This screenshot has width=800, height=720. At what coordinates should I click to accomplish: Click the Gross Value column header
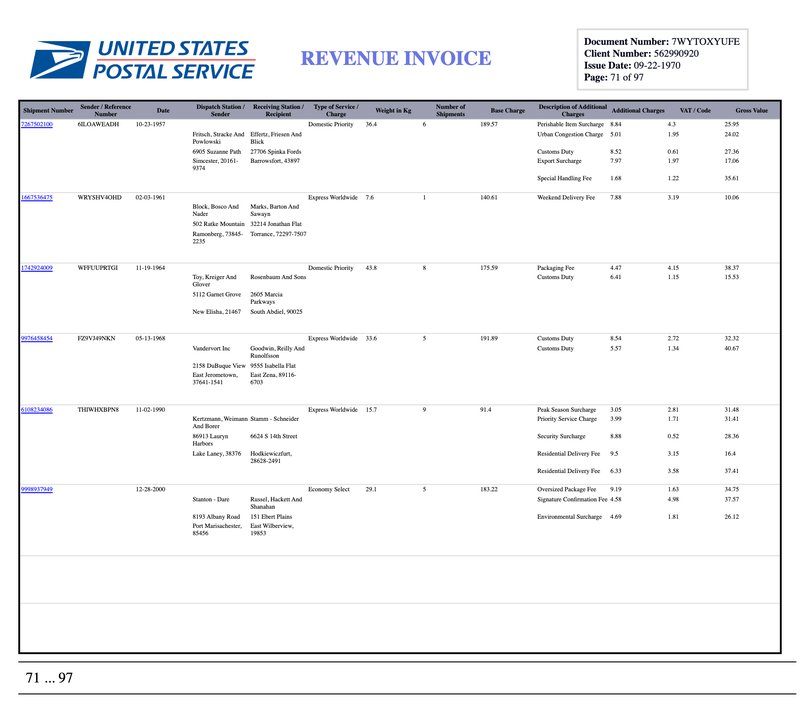[x=751, y=110]
